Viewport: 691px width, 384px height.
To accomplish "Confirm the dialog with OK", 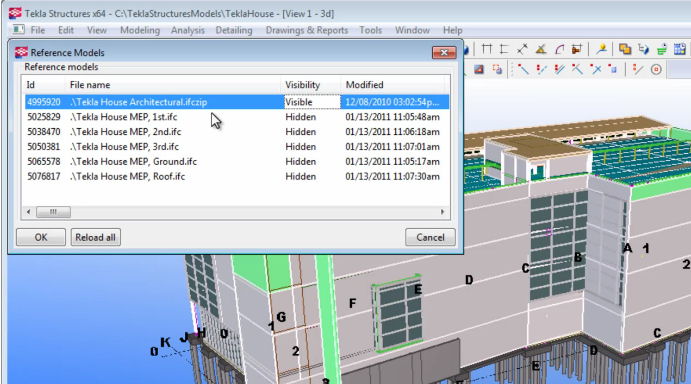I will click(41, 237).
